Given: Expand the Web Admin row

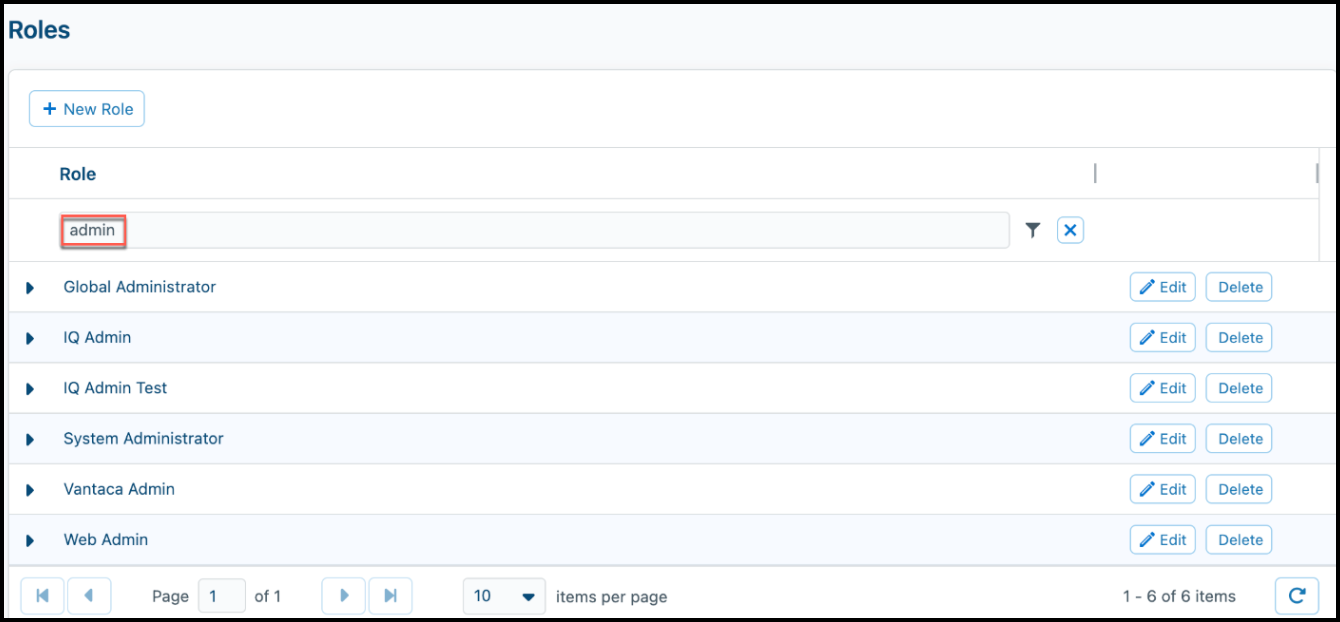Looking at the screenshot, I should tap(30, 541).
